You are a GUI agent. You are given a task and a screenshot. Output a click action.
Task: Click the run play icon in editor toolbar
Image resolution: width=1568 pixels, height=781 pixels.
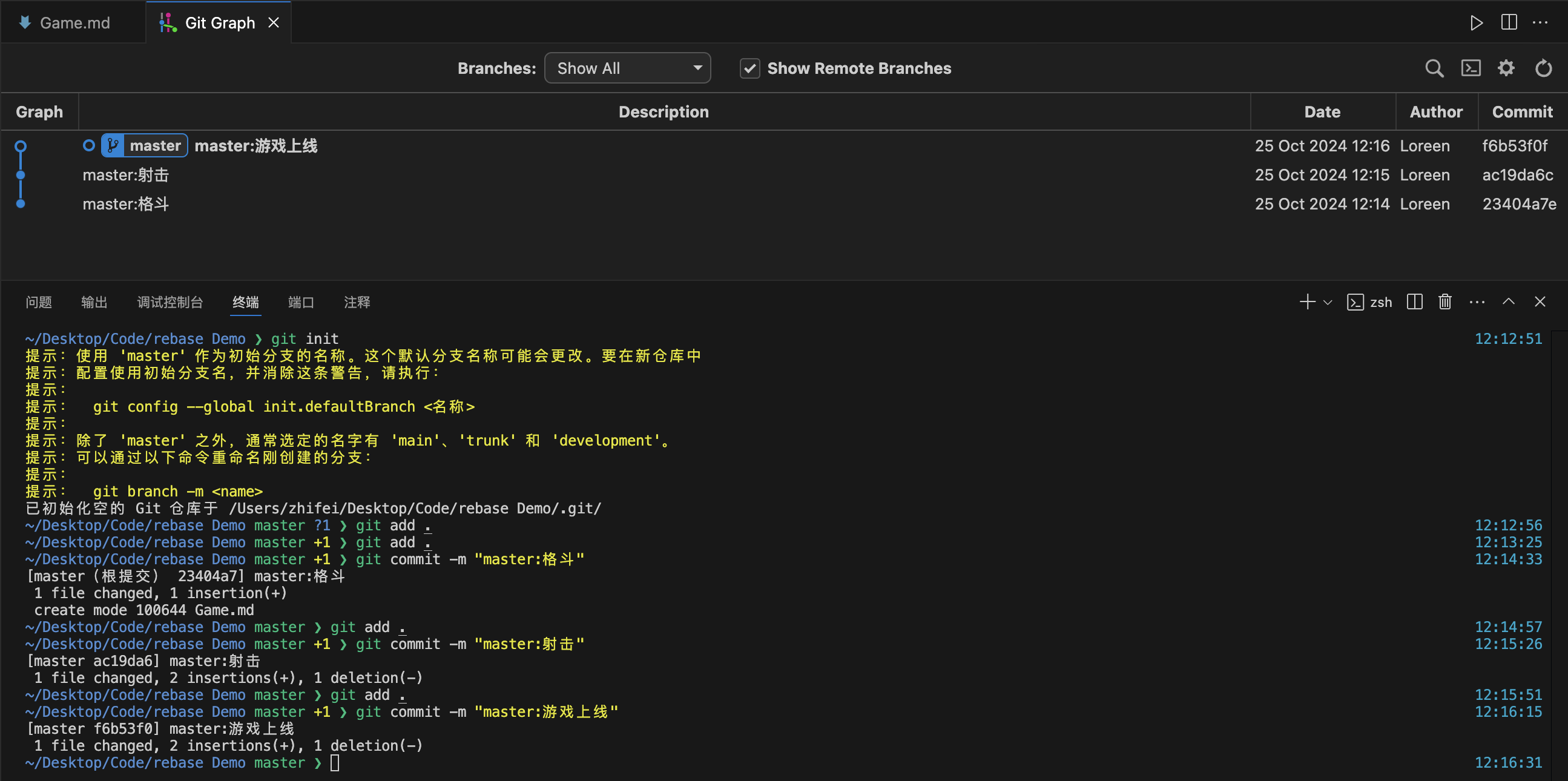[x=1476, y=22]
